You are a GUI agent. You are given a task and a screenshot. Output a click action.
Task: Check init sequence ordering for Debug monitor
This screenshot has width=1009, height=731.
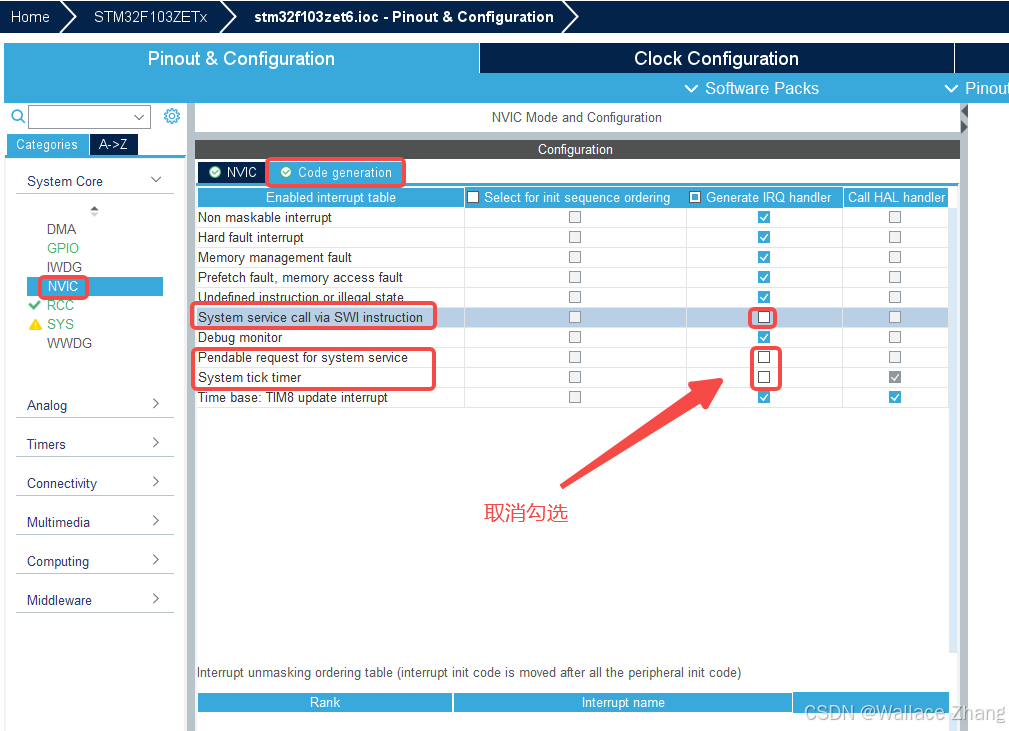tap(575, 337)
